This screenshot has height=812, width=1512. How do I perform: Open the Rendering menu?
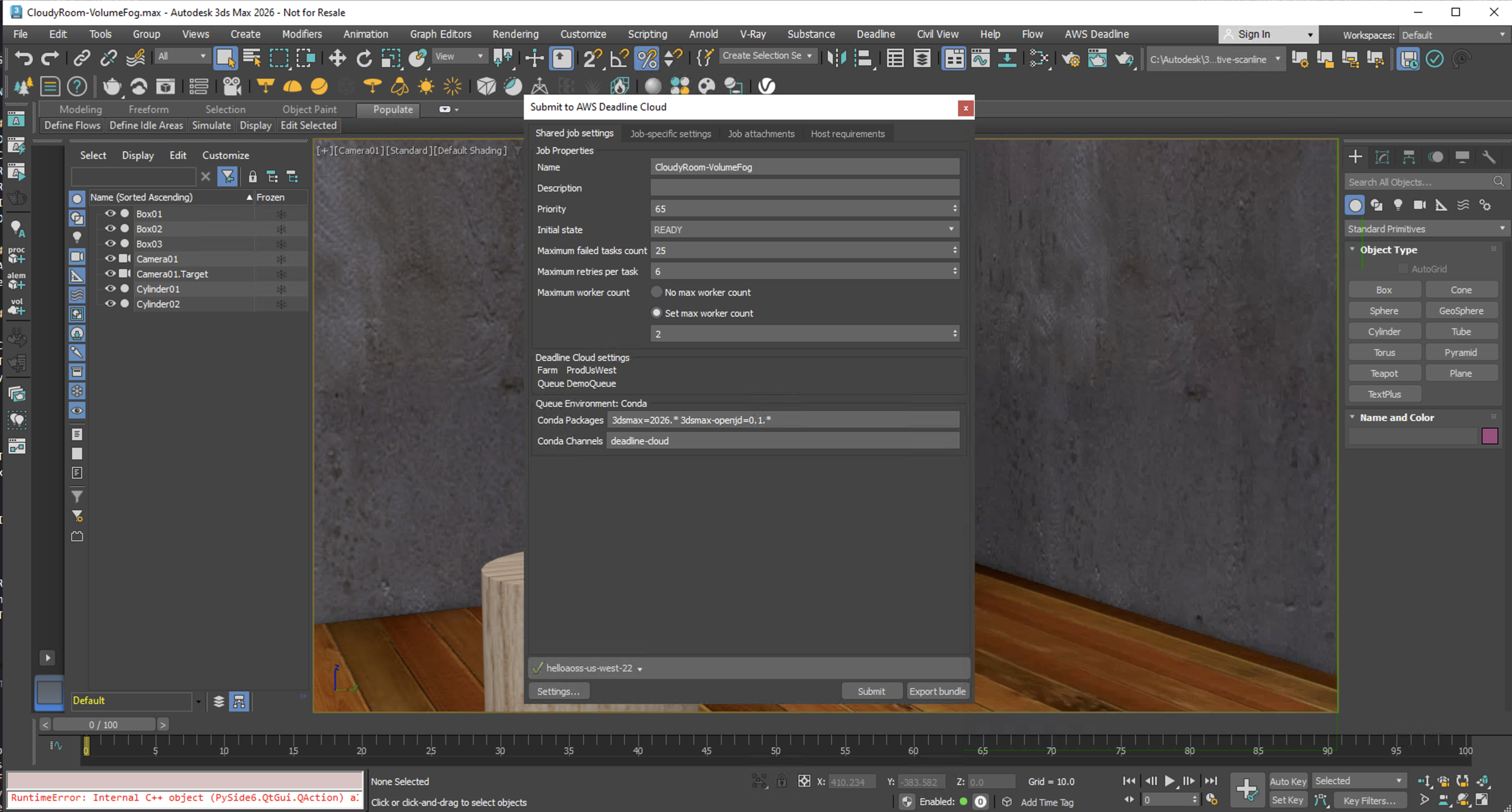pos(516,33)
